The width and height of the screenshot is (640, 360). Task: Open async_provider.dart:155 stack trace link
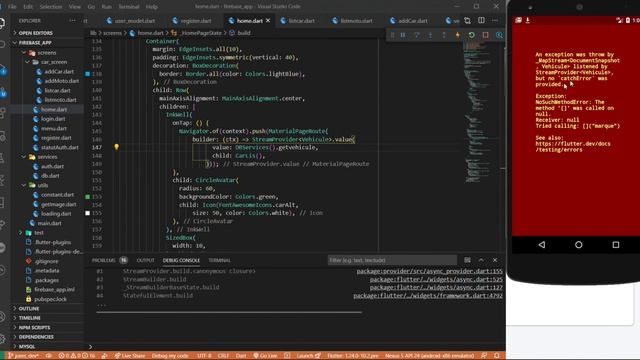tap(429, 271)
